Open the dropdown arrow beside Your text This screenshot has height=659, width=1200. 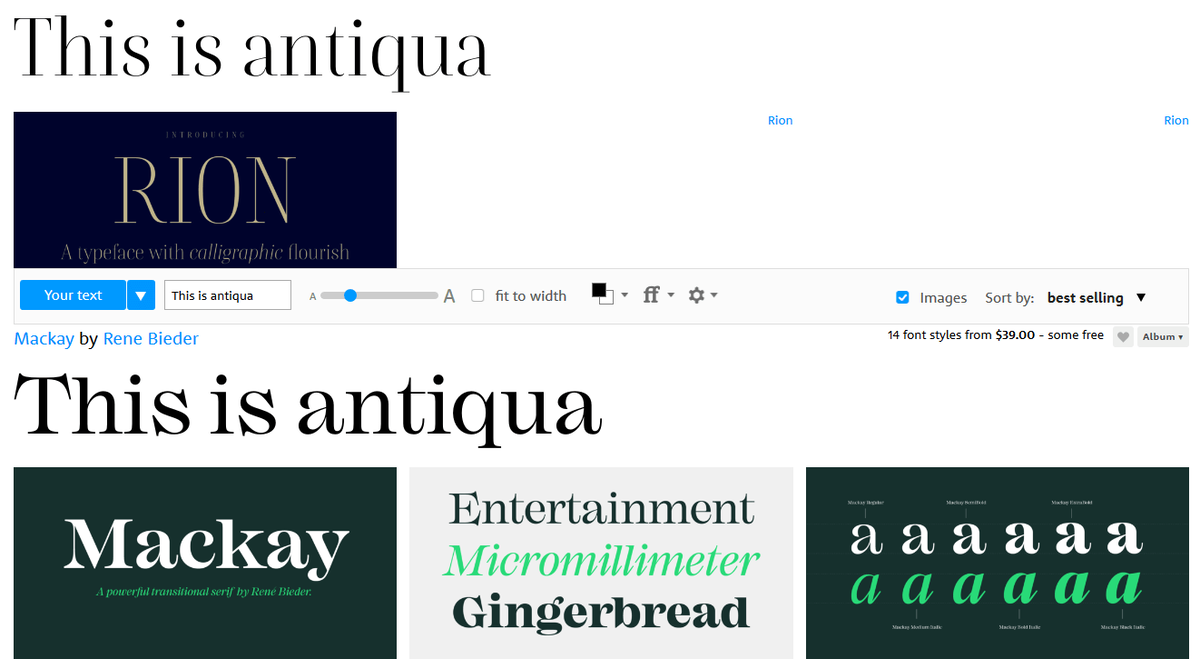(x=141, y=295)
